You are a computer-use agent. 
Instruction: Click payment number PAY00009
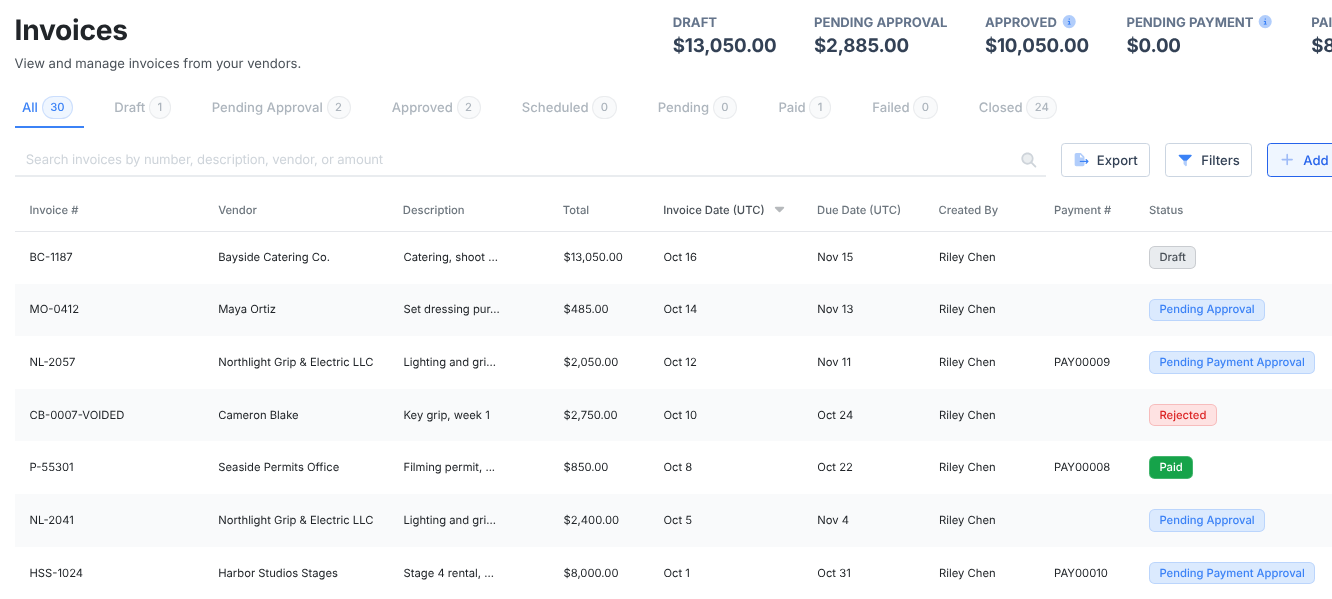(1082, 362)
